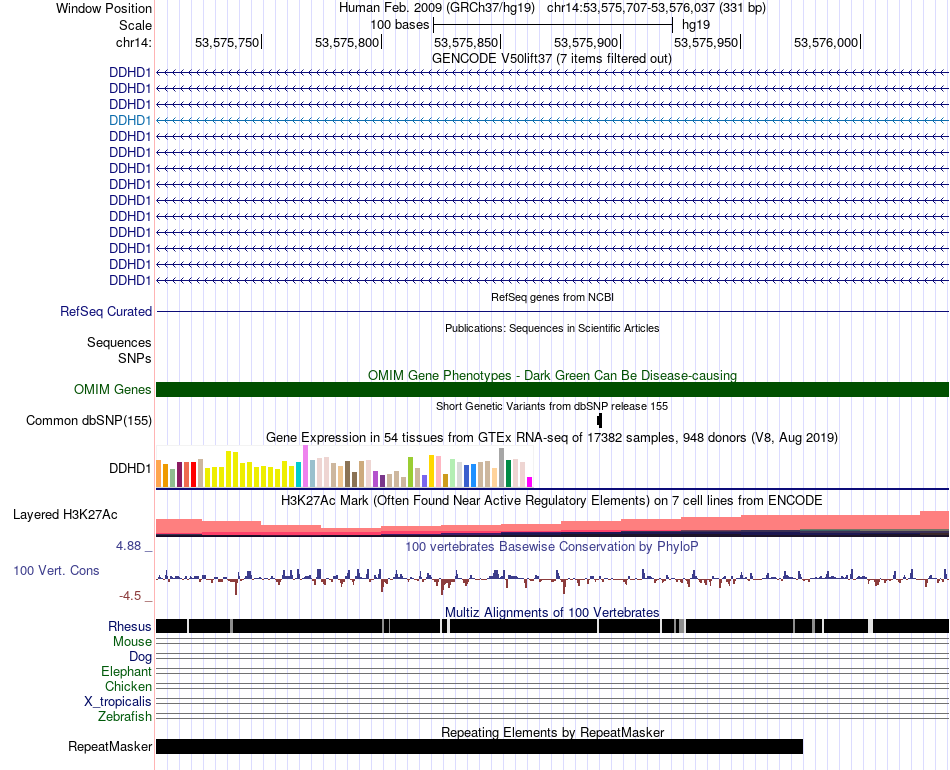Open the GENCODE V50lift37 track title
This screenshot has height=770, width=950.
tap(551, 59)
